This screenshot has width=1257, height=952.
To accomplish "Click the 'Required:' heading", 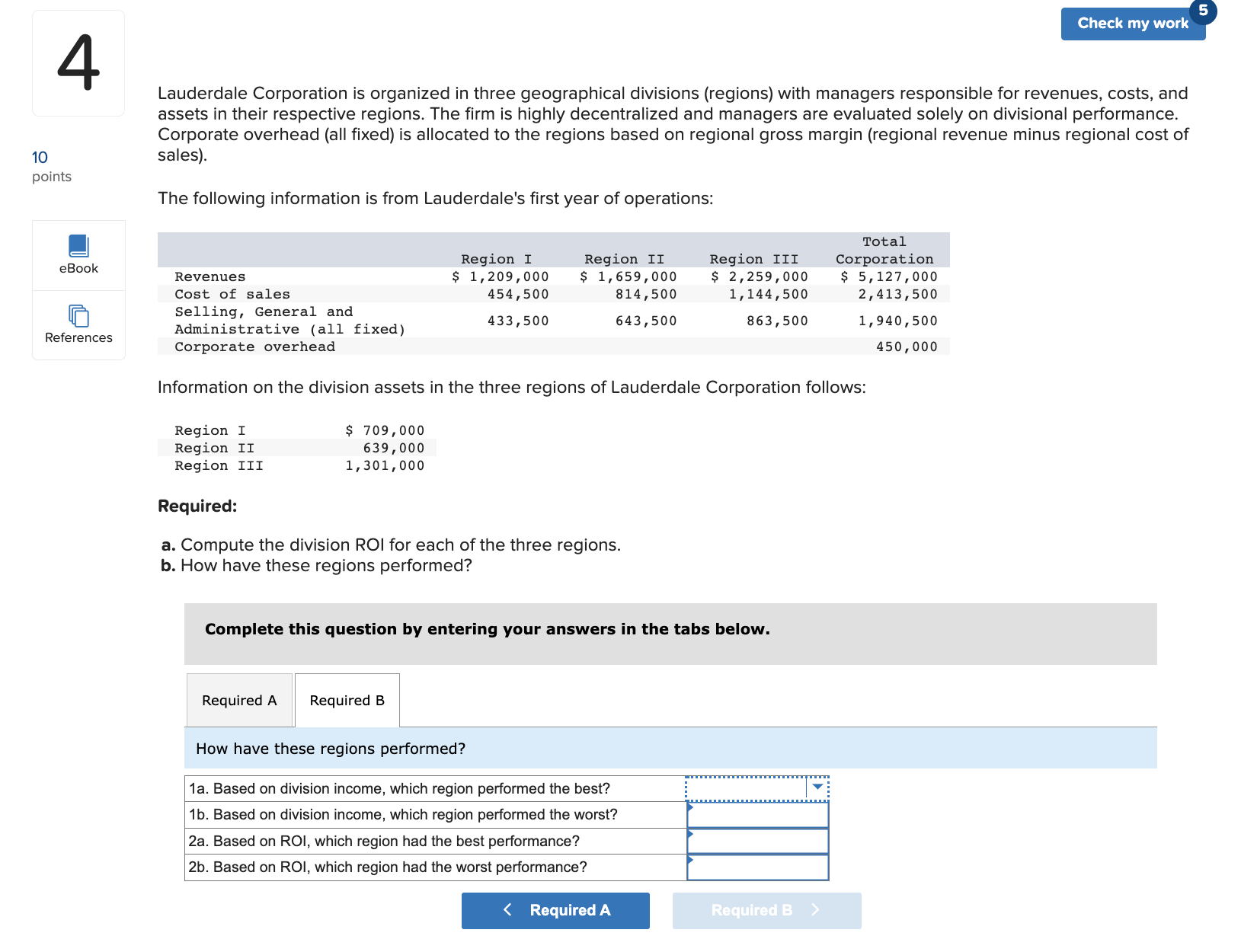I will click(x=197, y=506).
